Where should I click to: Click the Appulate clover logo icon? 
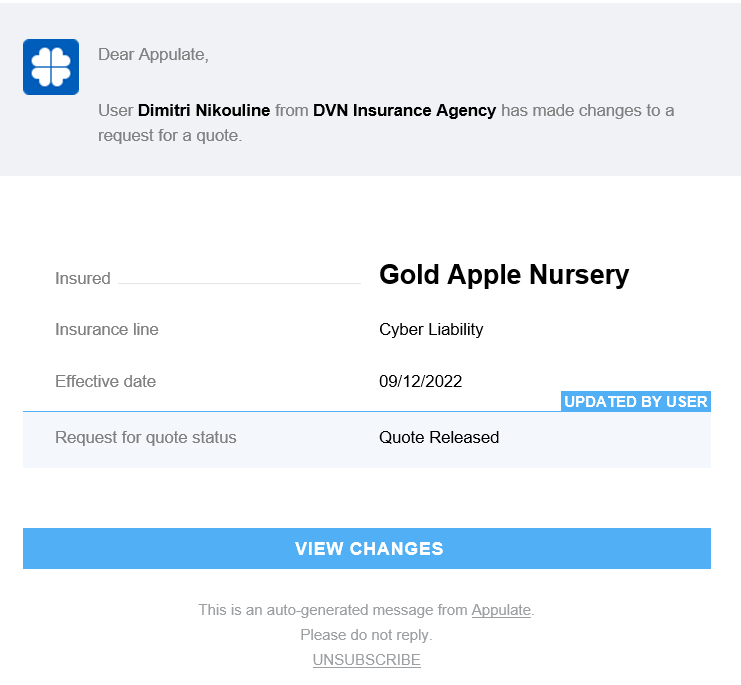[51, 67]
